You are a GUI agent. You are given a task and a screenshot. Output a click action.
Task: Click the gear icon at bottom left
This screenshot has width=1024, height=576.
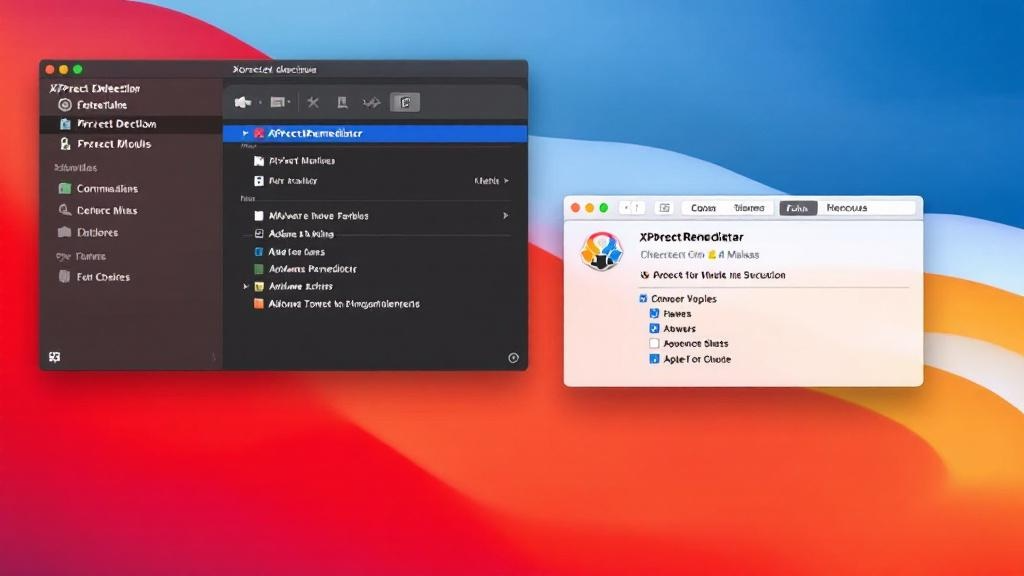pyautogui.click(x=55, y=355)
